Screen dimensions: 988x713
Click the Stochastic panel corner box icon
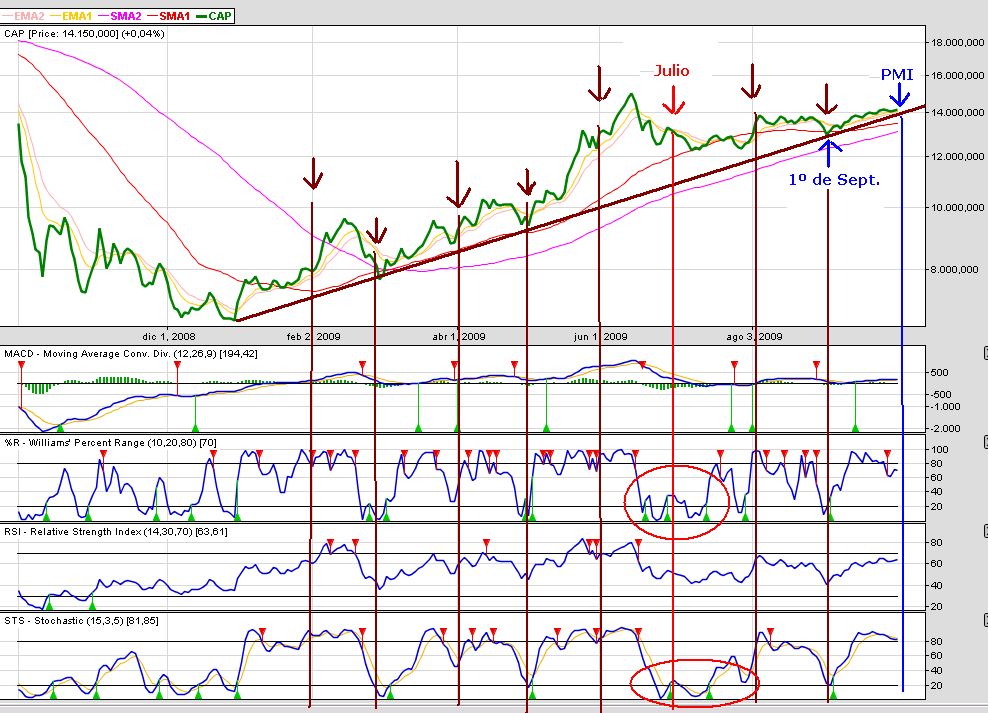pos(984,620)
